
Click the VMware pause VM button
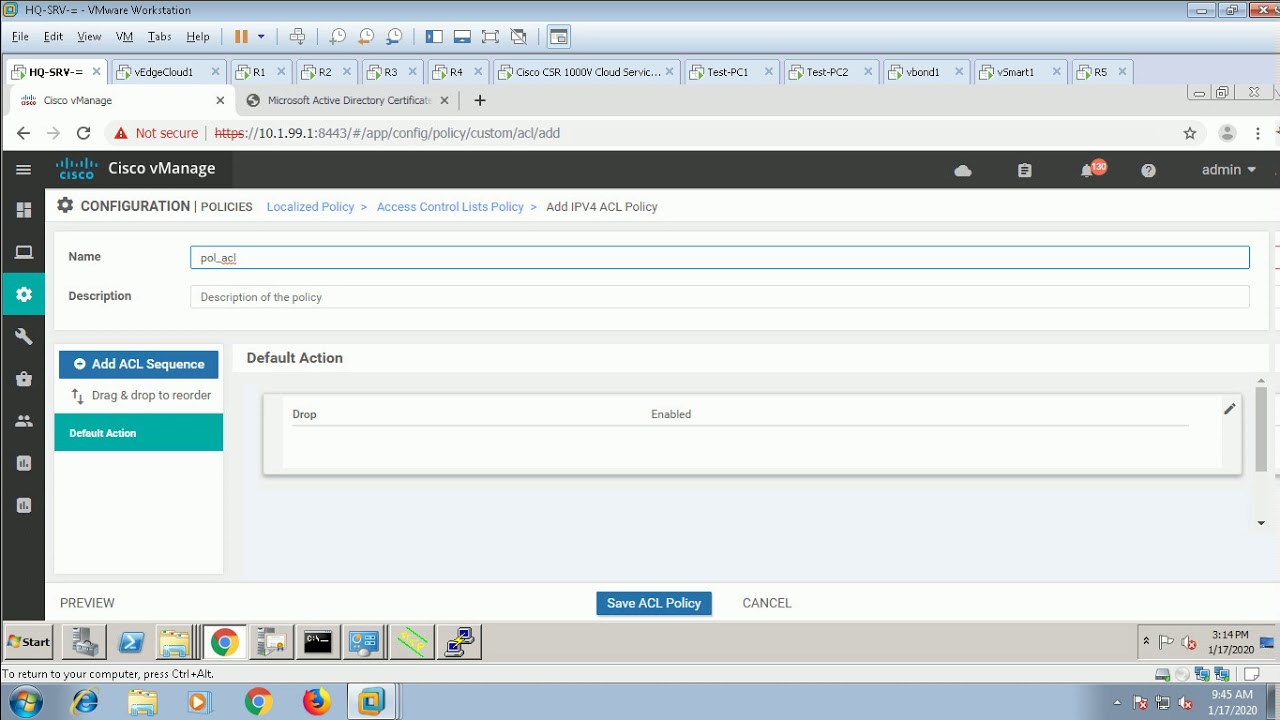click(x=241, y=36)
